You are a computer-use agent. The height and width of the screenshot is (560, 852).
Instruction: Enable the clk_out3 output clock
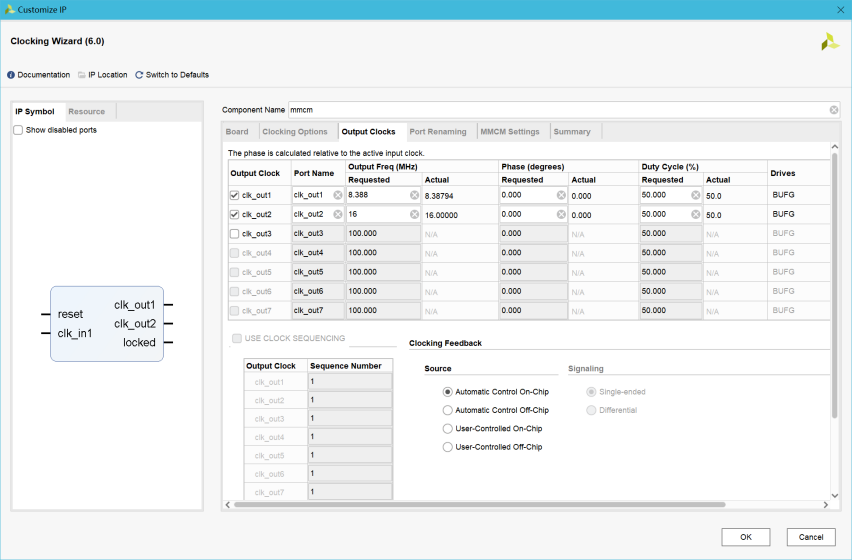pos(234,234)
